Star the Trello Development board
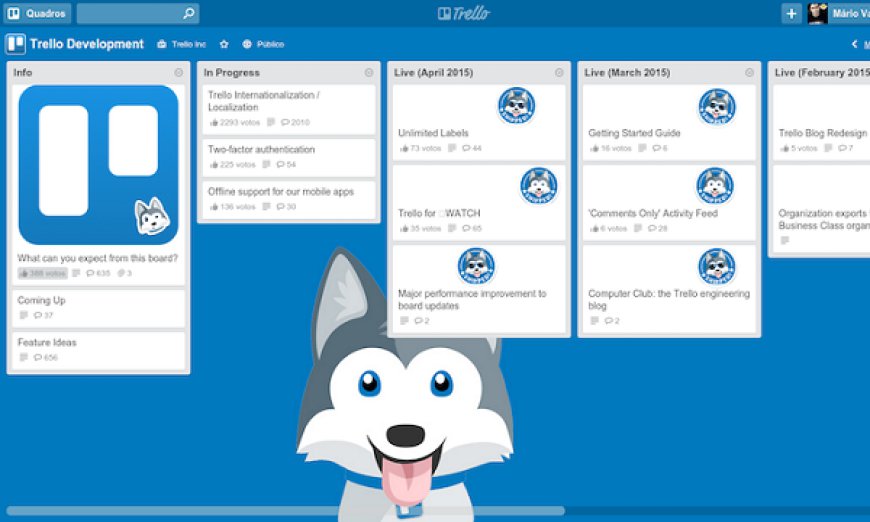The width and height of the screenshot is (870, 522). coord(224,44)
